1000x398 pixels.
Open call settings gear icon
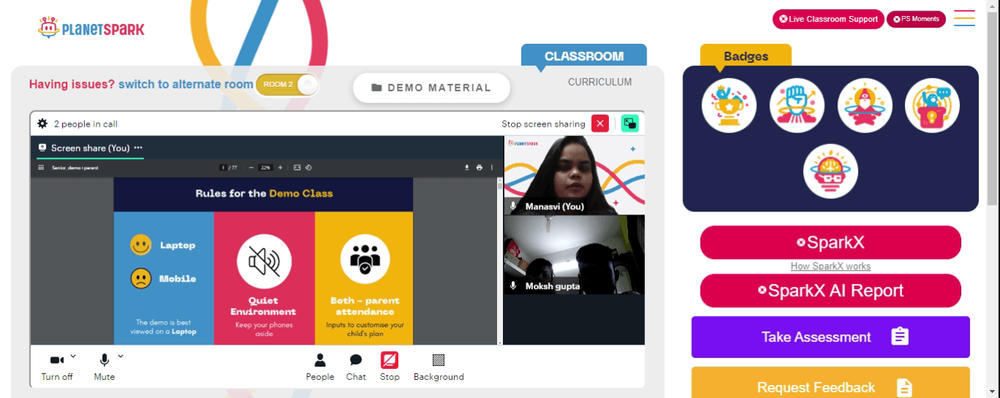point(43,124)
